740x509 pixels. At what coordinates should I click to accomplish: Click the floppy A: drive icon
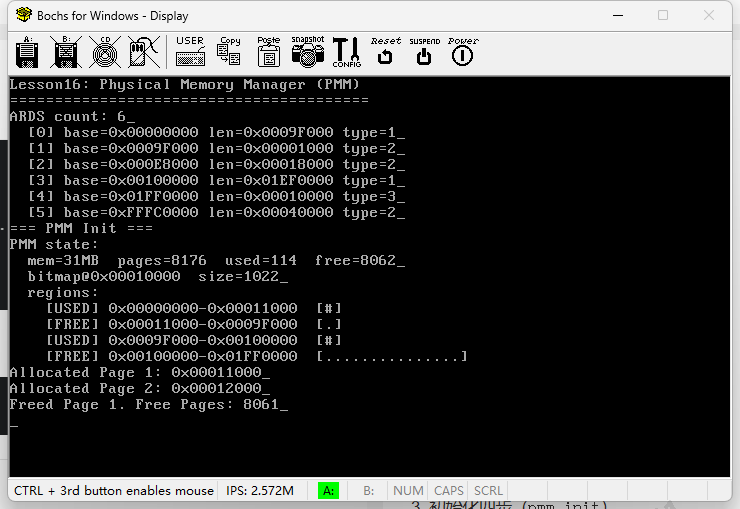point(27,52)
